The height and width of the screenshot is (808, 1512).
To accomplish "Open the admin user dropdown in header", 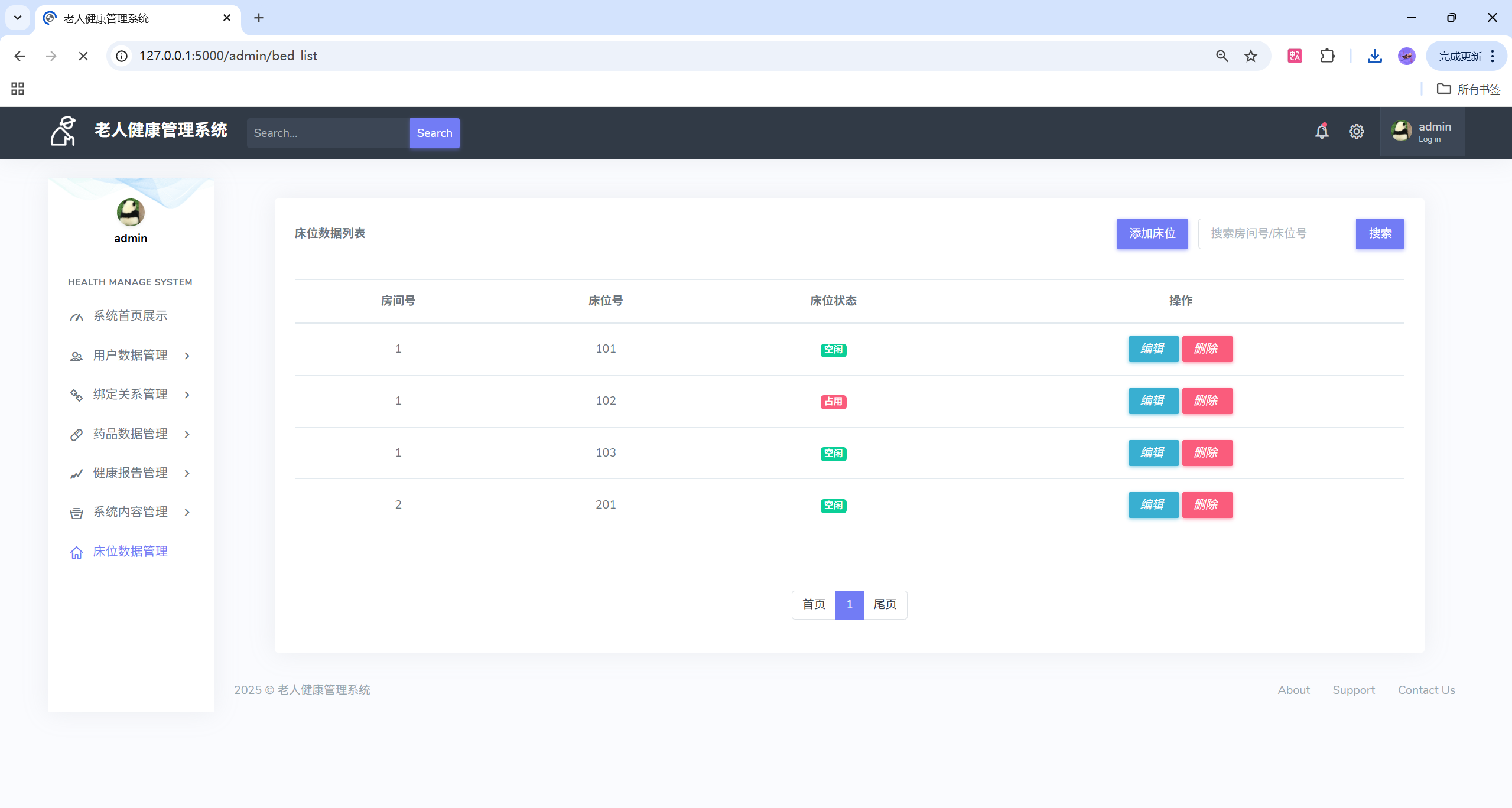I will click(x=1422, y=132).
